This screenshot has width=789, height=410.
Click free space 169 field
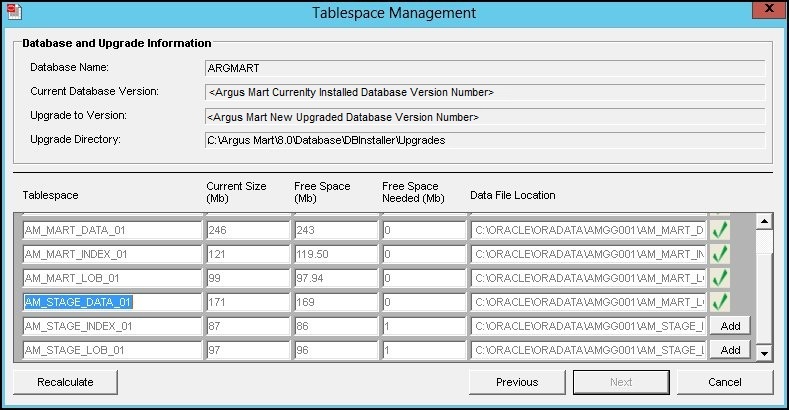tap(336, 302)
